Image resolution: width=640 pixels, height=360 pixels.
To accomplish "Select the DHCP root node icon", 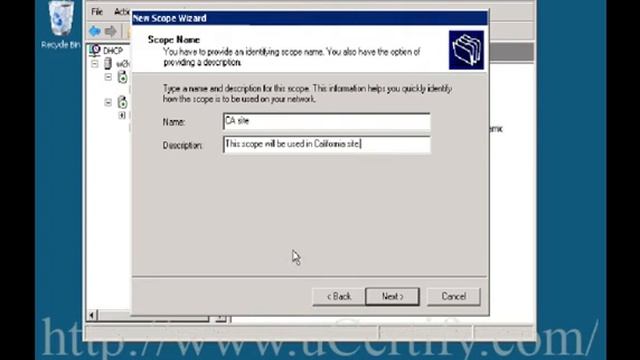I will coord(95,50).
